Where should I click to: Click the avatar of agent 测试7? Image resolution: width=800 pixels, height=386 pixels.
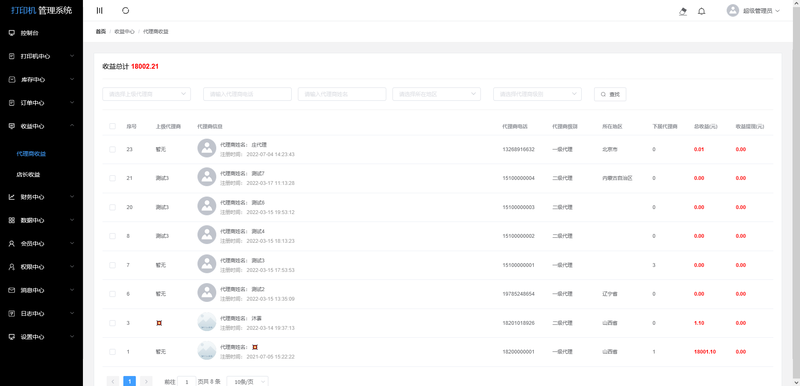[207, 177]
